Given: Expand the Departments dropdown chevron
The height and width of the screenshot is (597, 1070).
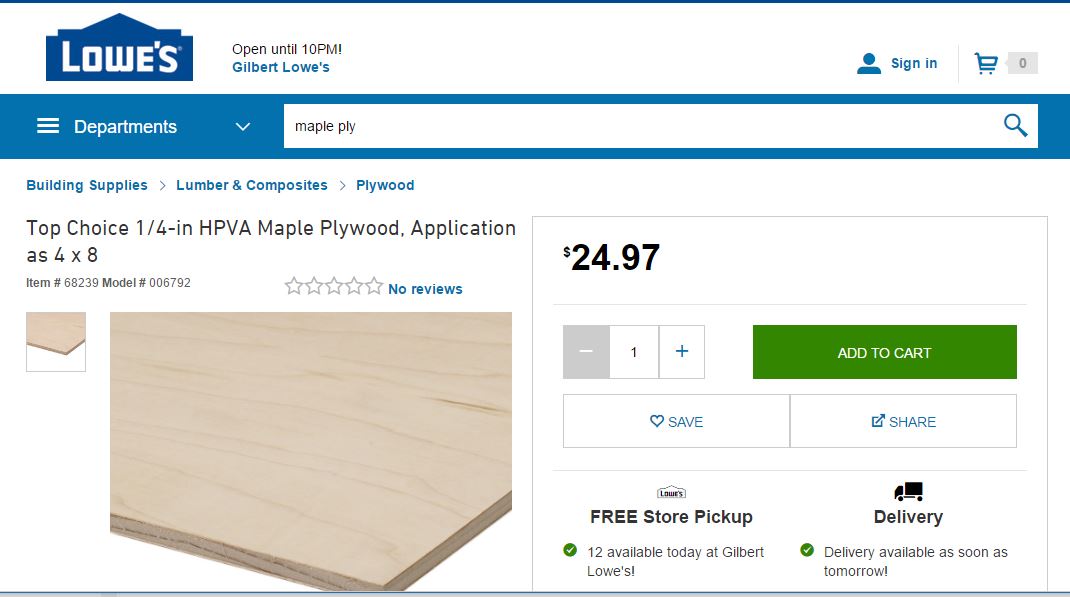Looking at the screenshot, I should (241, 126).
